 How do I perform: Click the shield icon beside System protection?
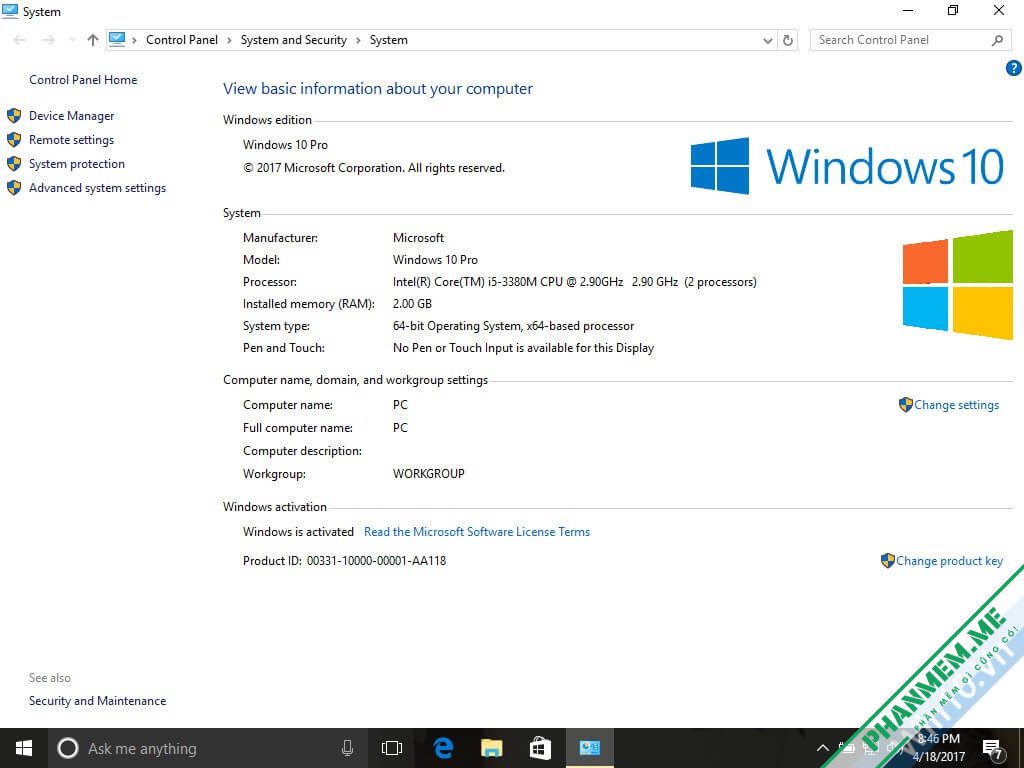[x=14, y=164]
